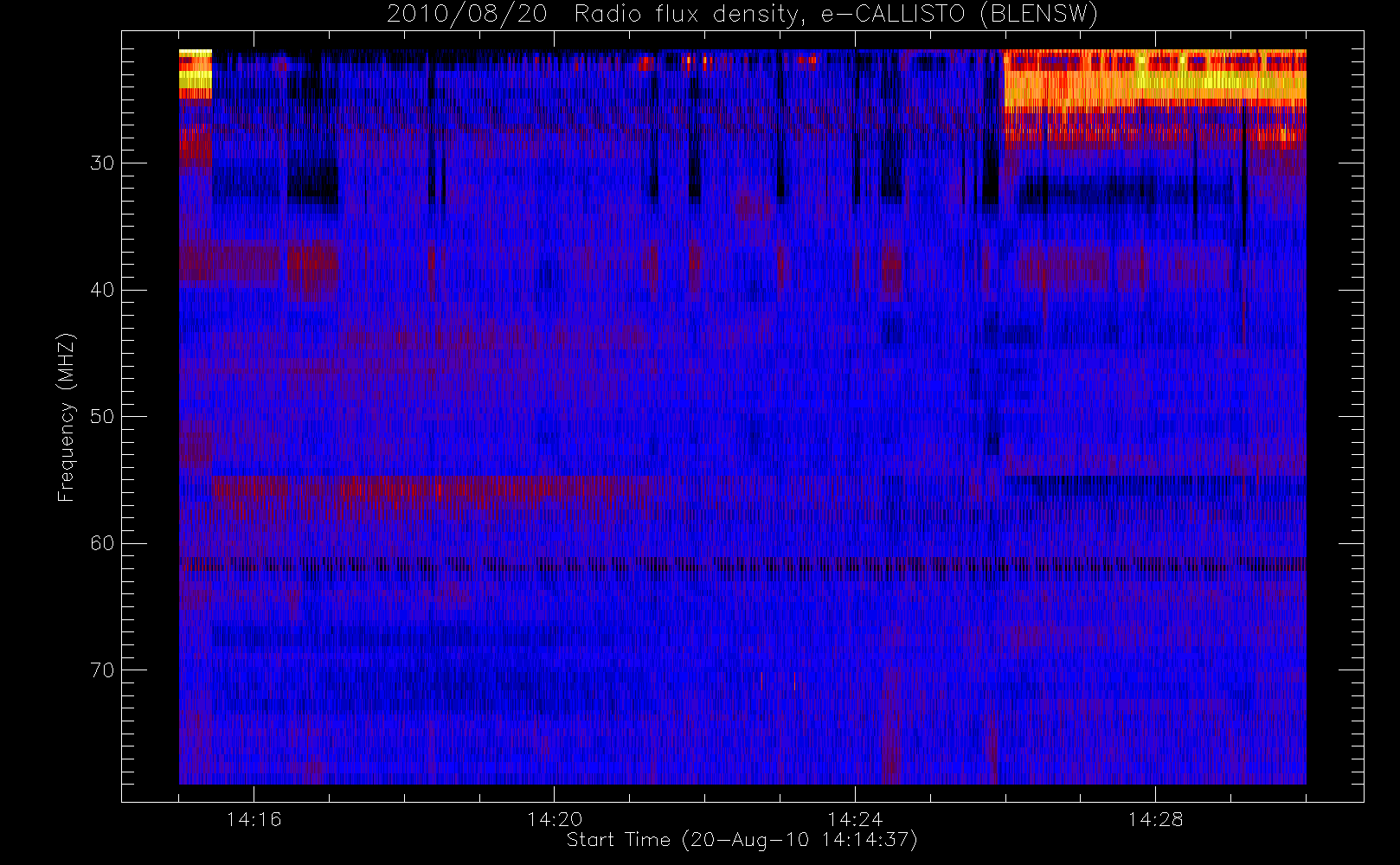Click the '60' frequency tick label

[x=102, y=543]
